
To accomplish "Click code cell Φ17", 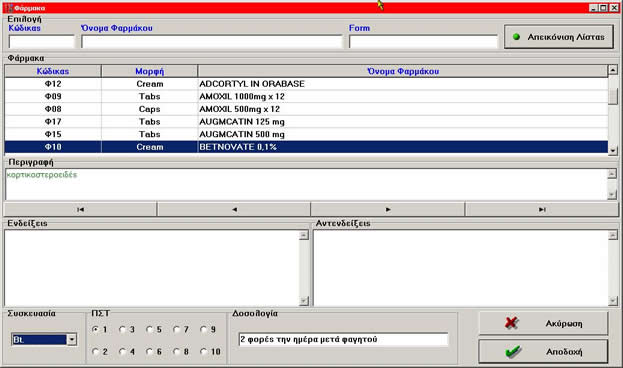I will point(53,122).
